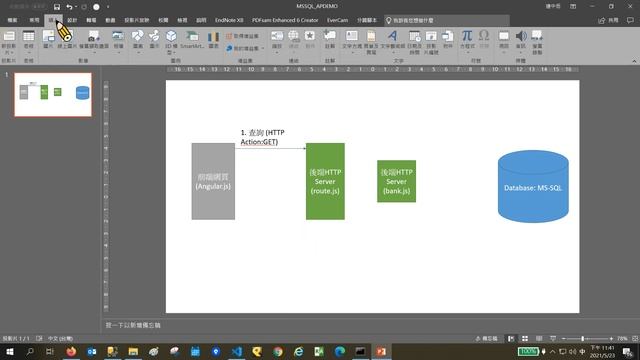Adjust the zoom slider handle in status bar
640x360 pixels.
(582, 339)
